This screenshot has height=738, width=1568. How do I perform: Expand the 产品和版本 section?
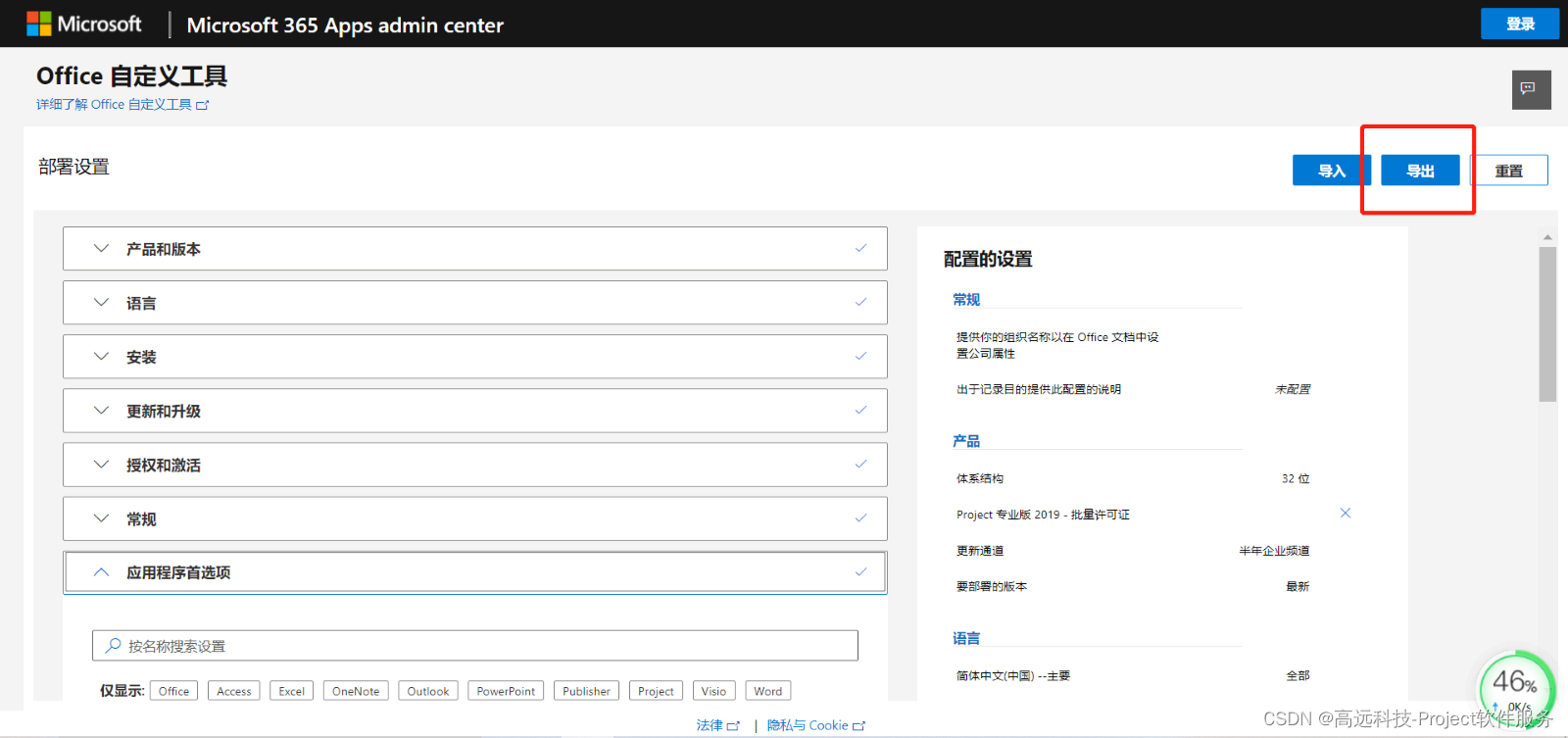(x=475, y=249)
